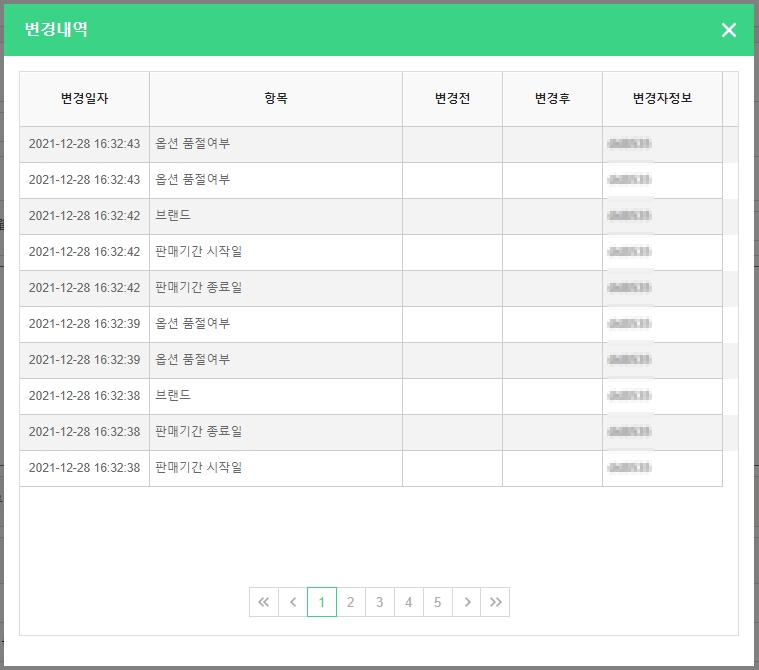Select page 1 in pagination

pos(322,602)
